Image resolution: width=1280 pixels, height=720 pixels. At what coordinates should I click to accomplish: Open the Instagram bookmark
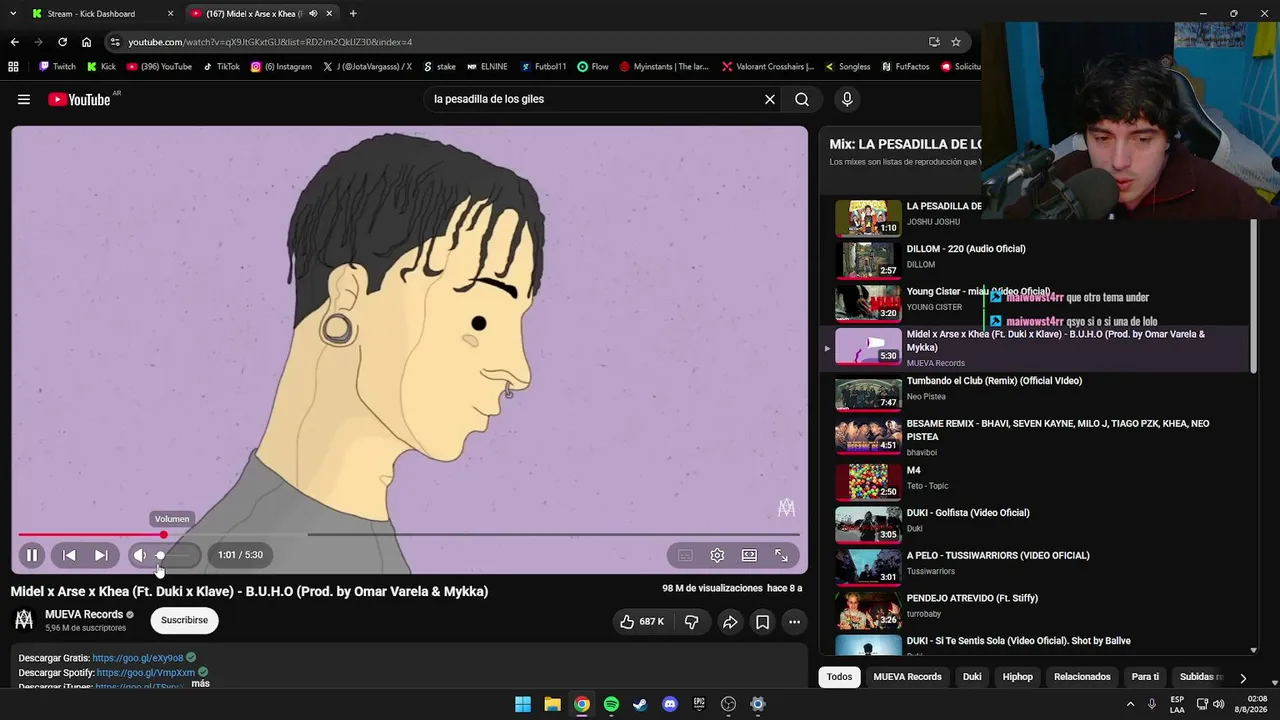(281, 67)
